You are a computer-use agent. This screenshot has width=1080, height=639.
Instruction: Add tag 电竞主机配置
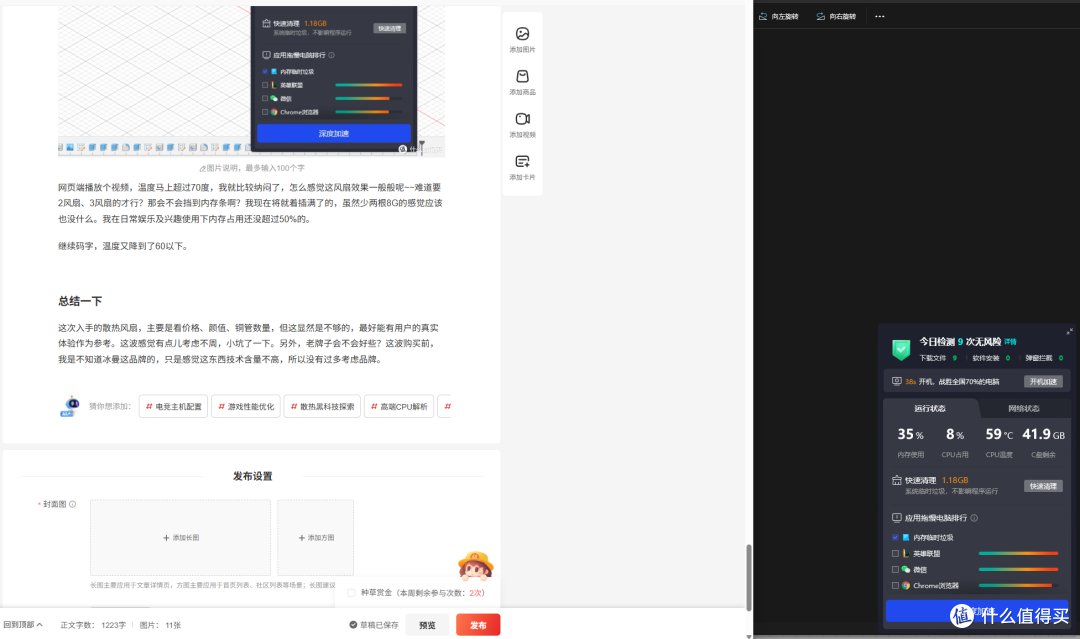(174, 406)
